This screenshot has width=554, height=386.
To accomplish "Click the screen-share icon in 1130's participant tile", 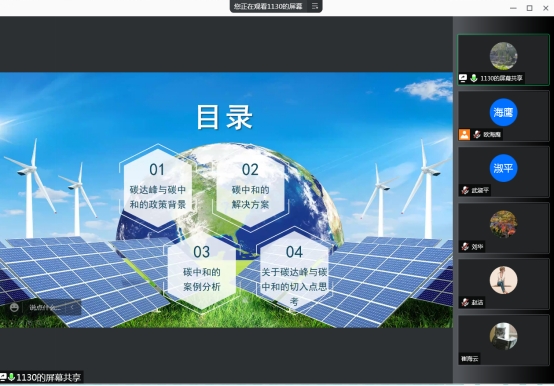I will click(x=463, y=78).
